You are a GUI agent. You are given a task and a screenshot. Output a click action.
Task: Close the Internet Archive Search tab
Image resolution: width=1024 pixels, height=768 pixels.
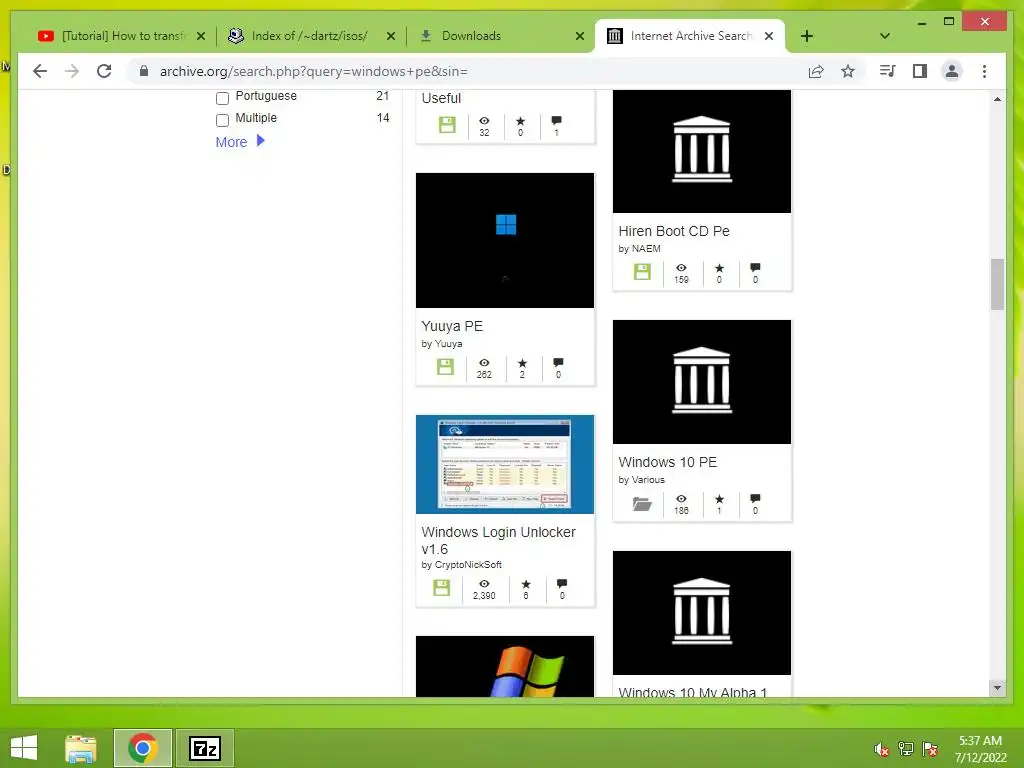tap(769, 37)
